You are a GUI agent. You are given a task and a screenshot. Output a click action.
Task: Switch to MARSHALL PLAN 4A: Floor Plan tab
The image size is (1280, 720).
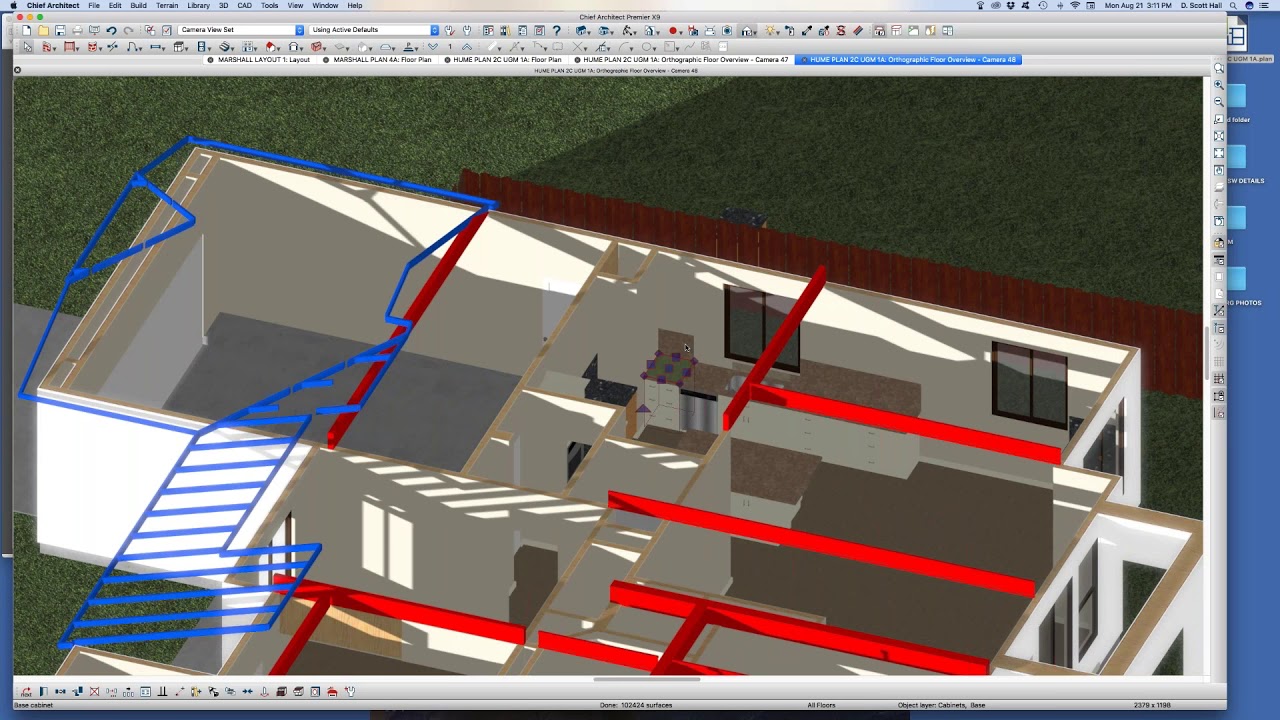(382, 60)
